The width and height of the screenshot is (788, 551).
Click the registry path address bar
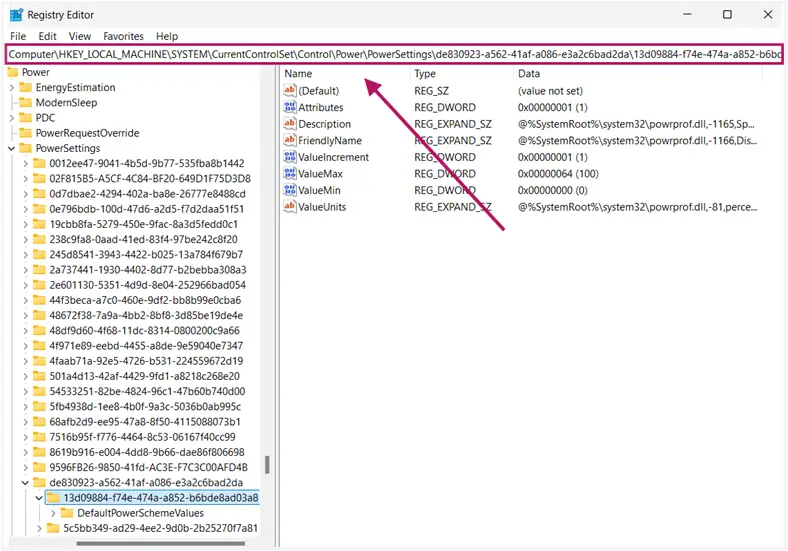(395, 54)
